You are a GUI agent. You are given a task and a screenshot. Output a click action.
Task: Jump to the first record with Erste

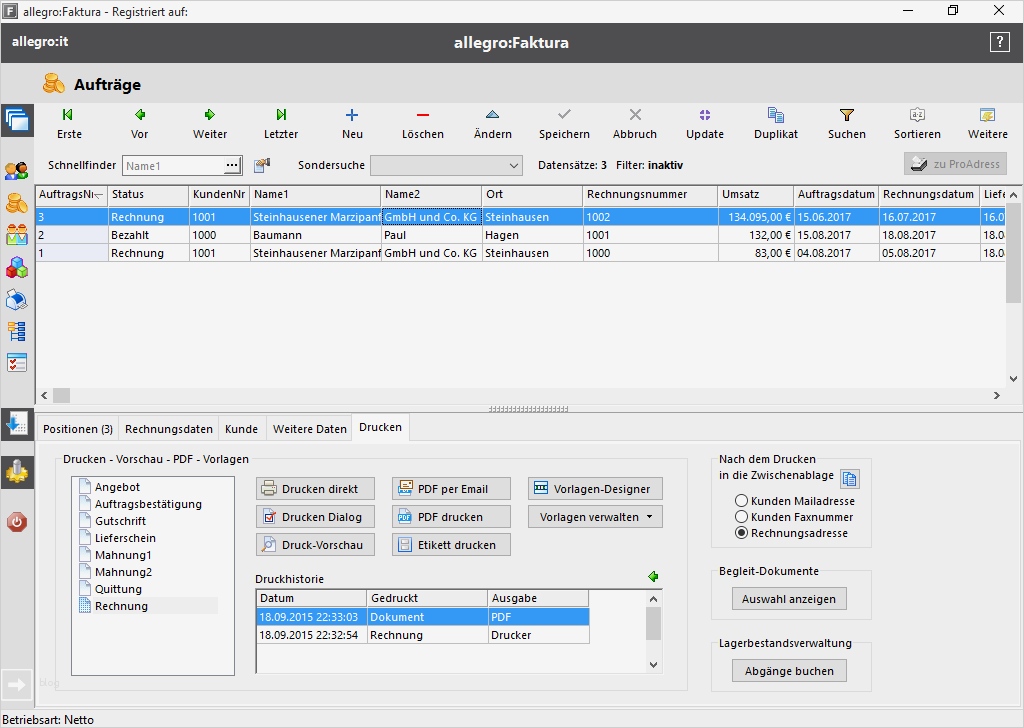pyautogui.click(x=69, y=116)
